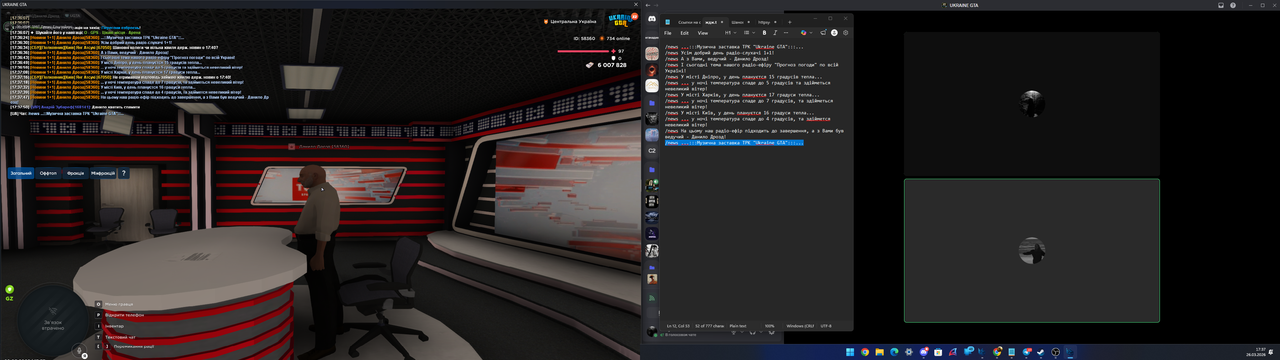Select the upper participant avatar in call
Image resolution: width=1280 pixels, height=360 pixels.
[1032, 103]
